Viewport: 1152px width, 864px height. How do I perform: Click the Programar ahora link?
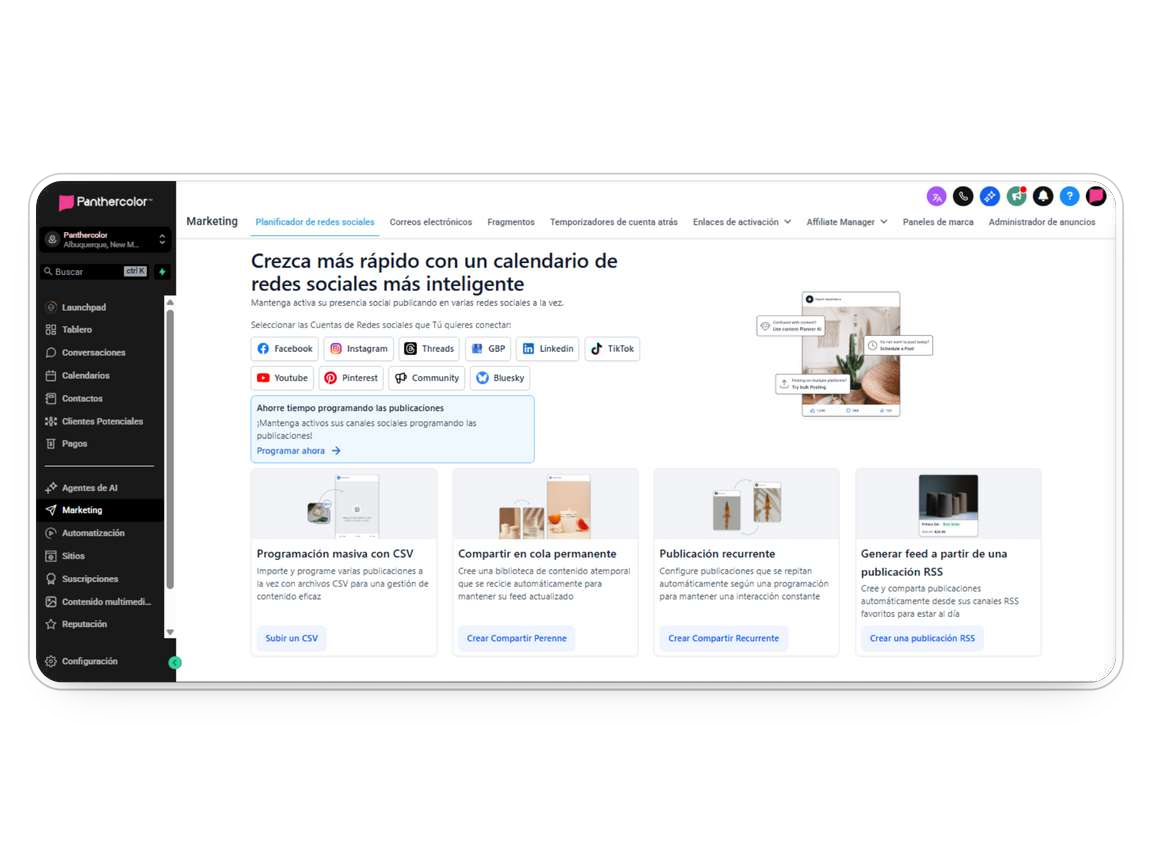(x=298, y=451)
